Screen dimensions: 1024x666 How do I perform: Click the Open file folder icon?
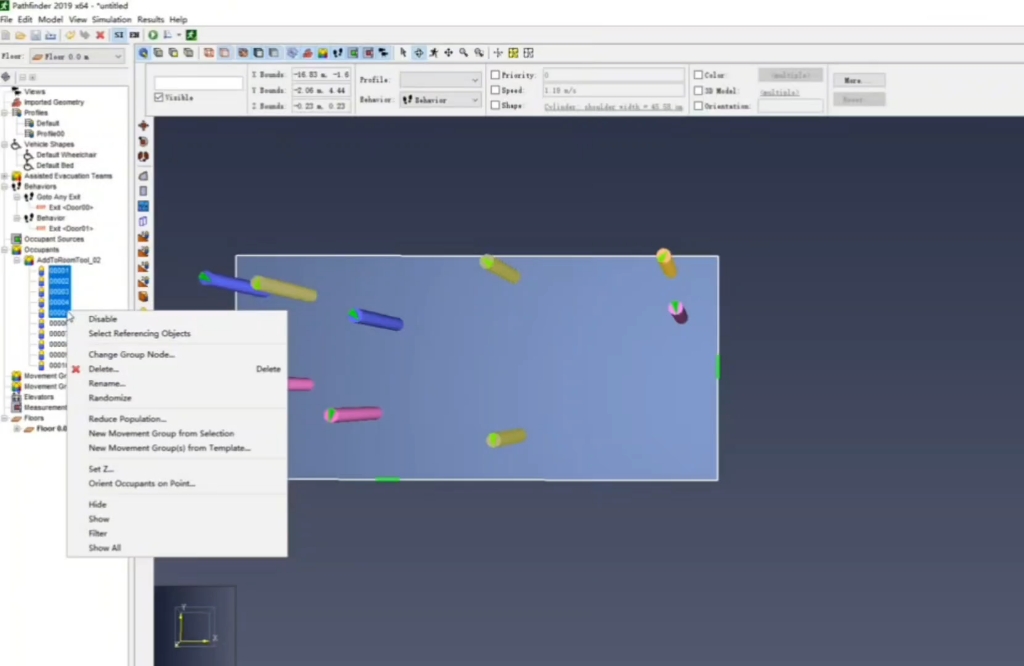tap(20, 35)
